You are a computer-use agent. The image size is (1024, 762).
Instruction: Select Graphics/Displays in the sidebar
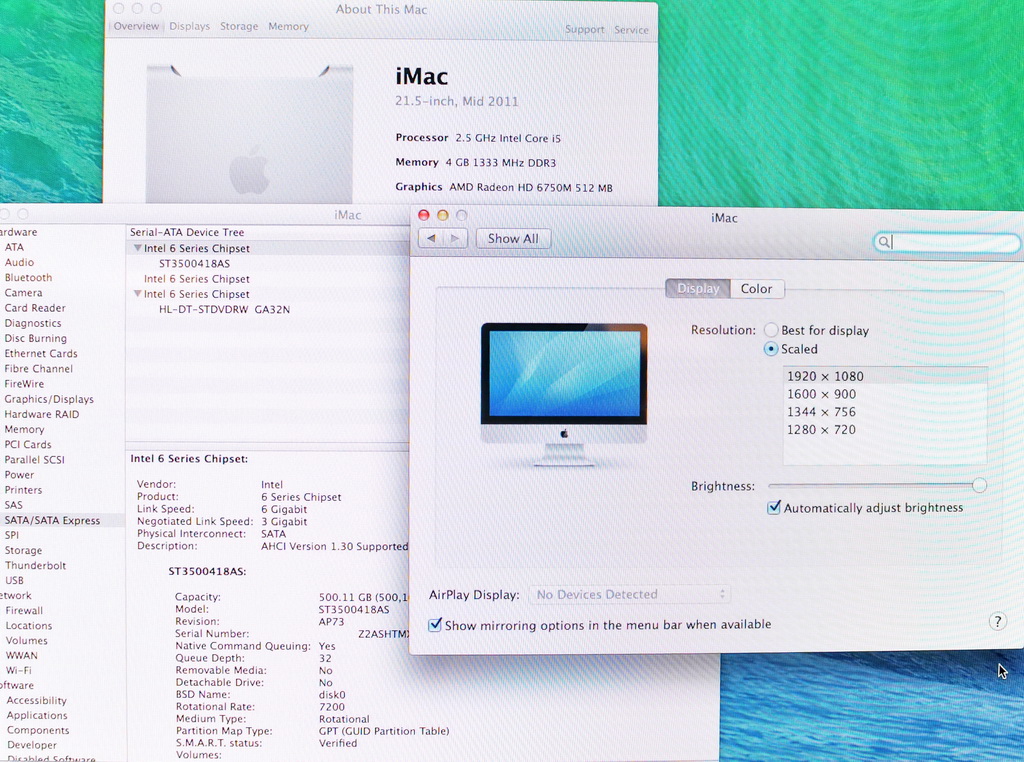point(49,399)
